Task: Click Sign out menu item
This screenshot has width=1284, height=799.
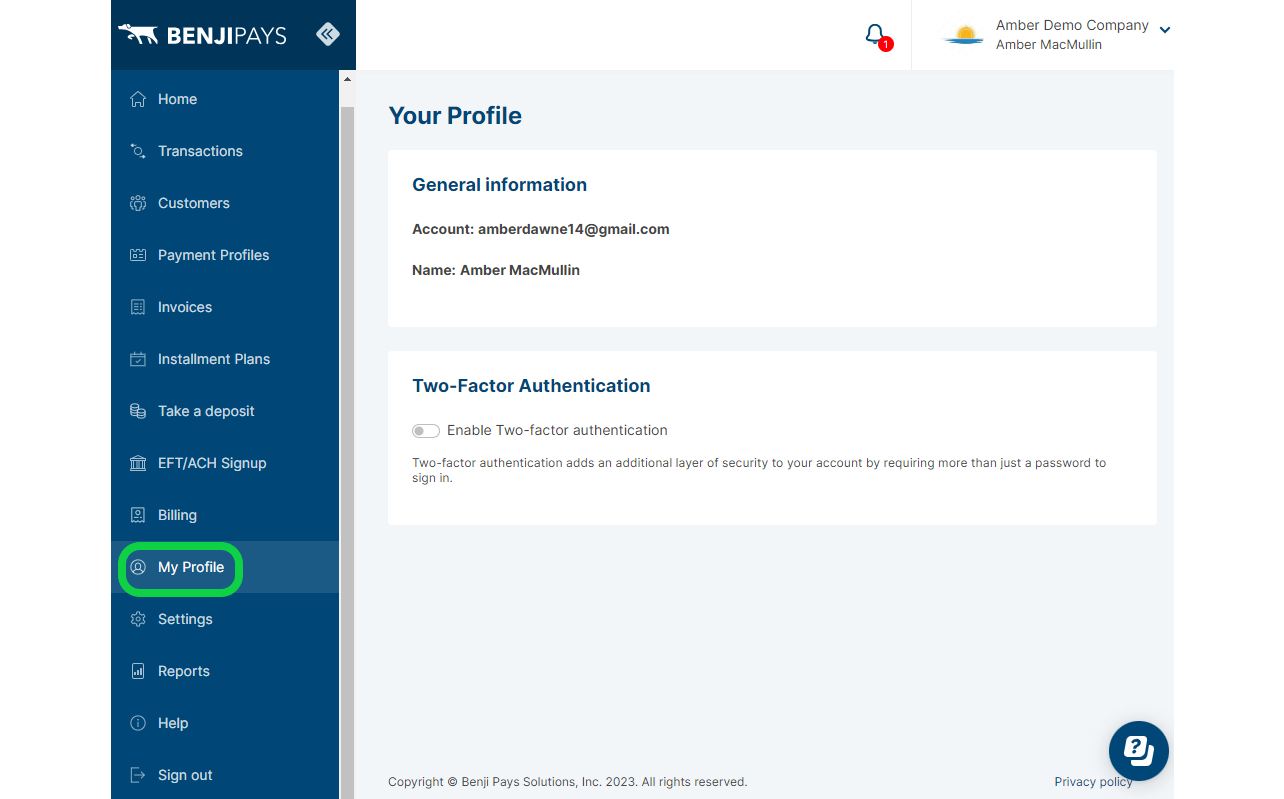Action: [x=225, y=775]
